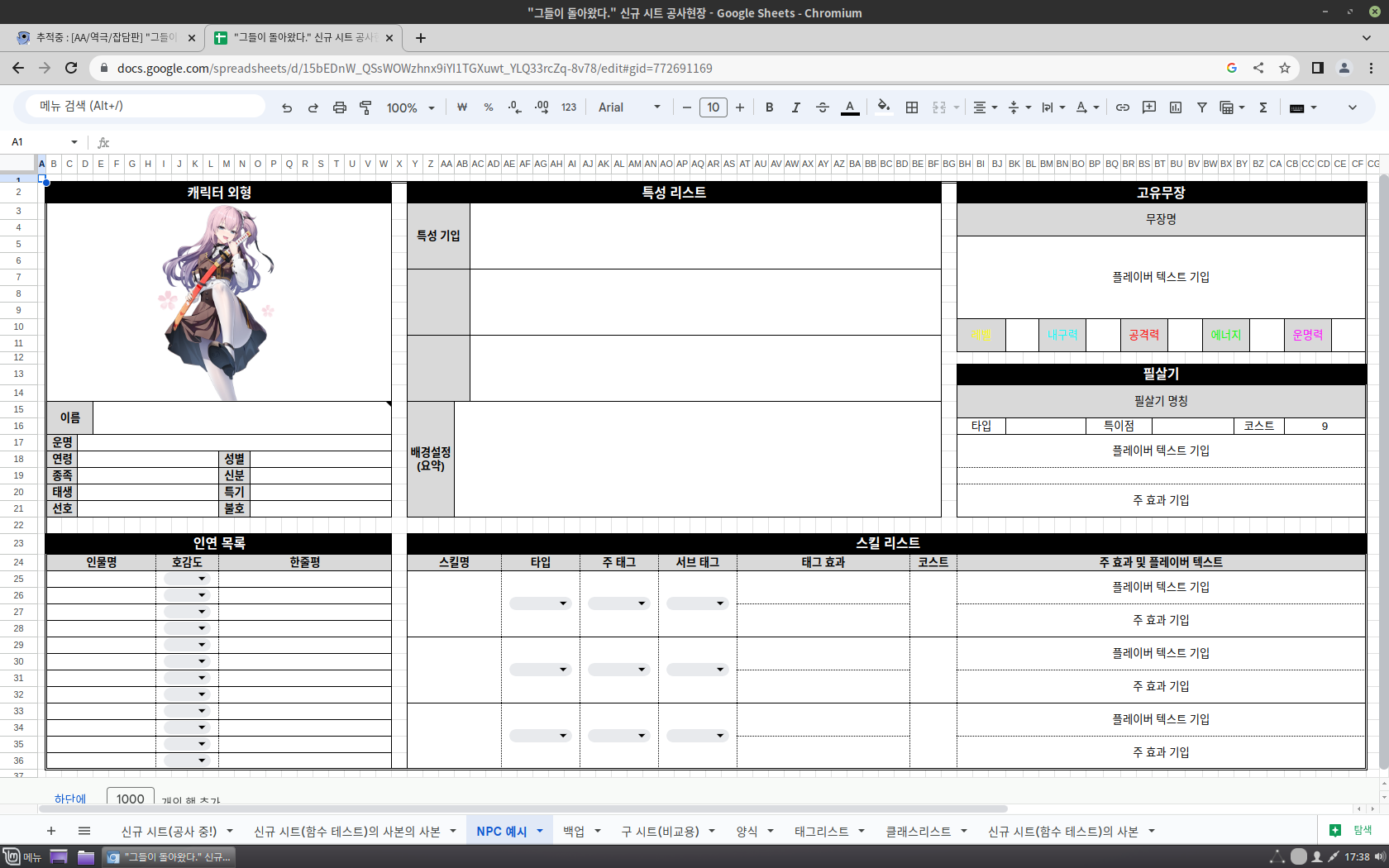The image size is (1389, 868).
Task: Click the 탐색 explore button
Action: [1351, 830]
